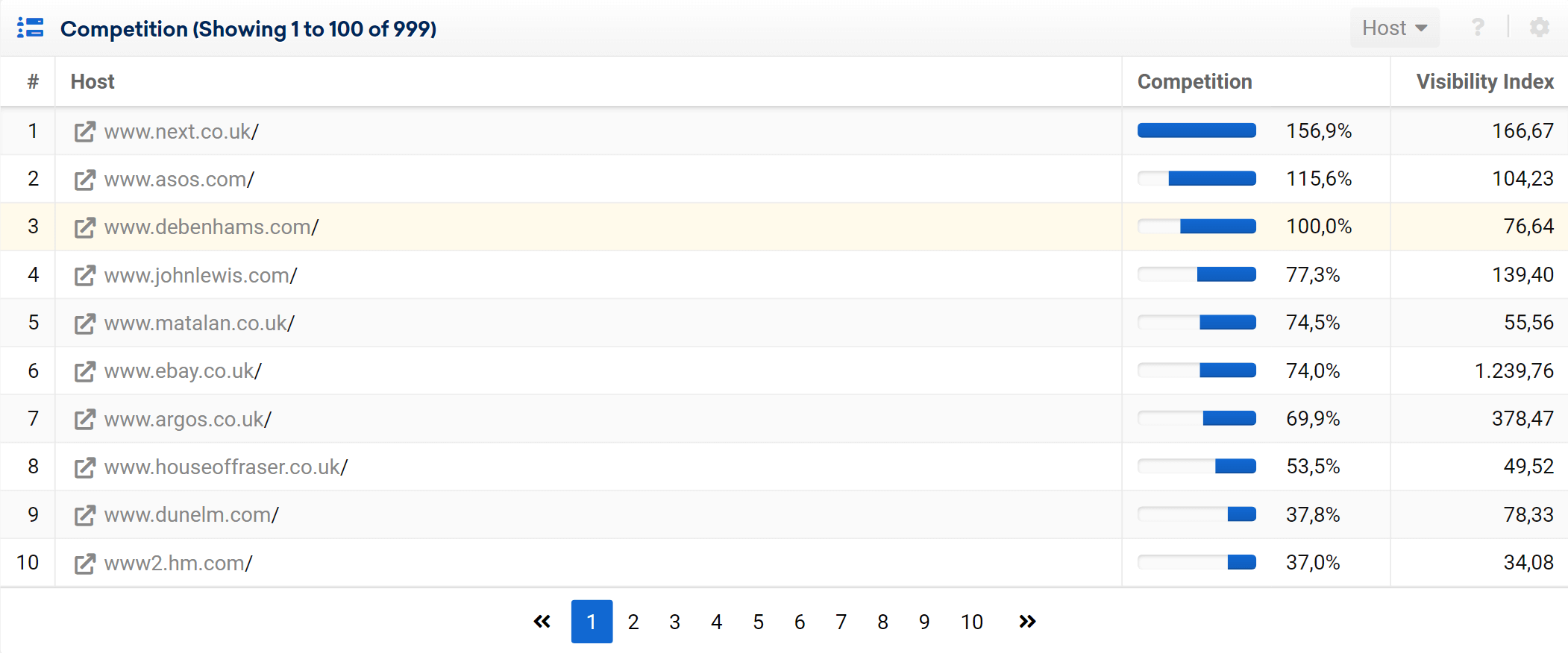Open settings gear icon of Competition box
The width and height of the screenshot is (1568, 653).
click(x=1540, y=28)
